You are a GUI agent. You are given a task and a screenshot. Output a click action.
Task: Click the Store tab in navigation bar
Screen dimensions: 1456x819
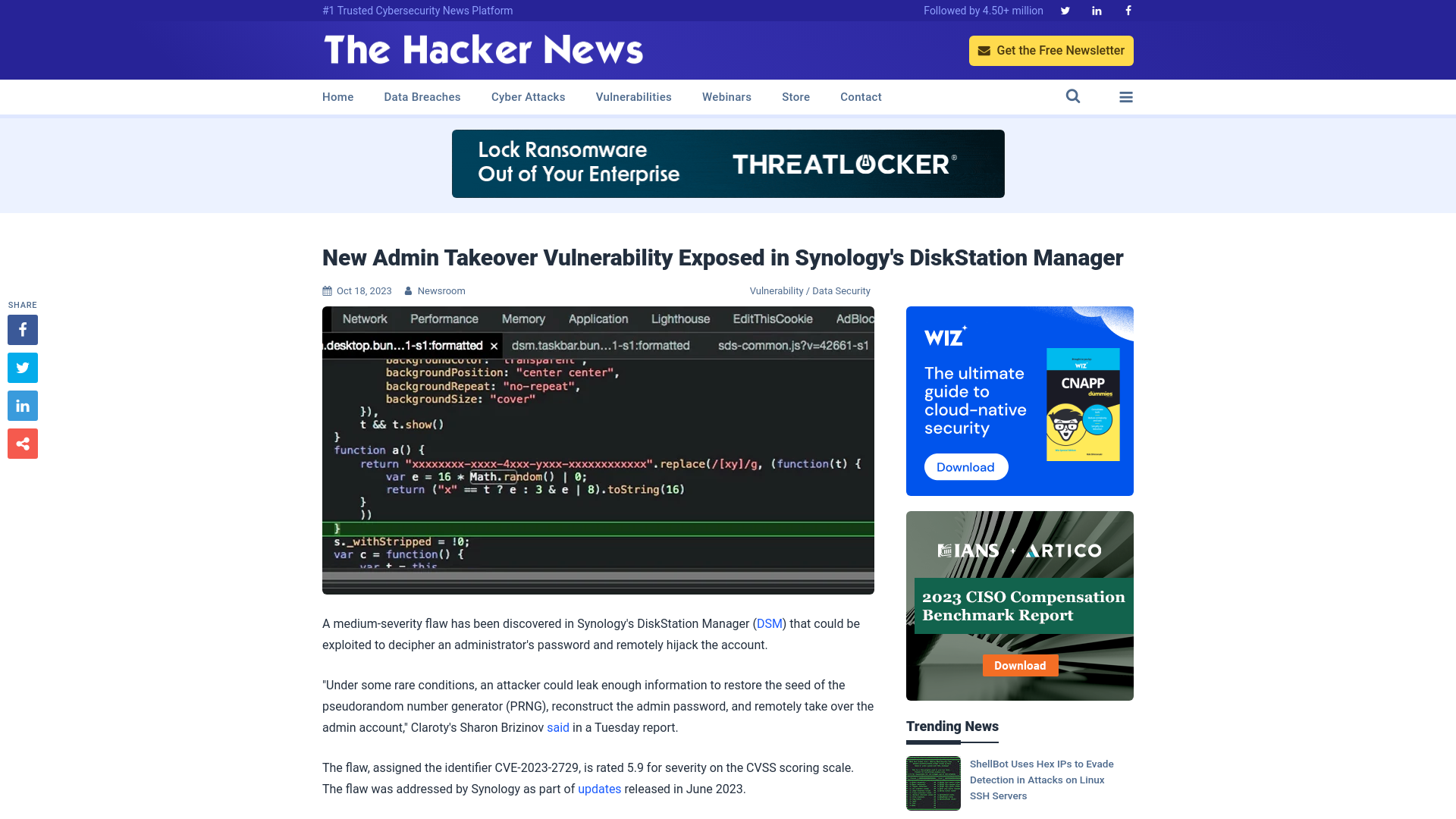pyautogui.click(x=795, y=96)
